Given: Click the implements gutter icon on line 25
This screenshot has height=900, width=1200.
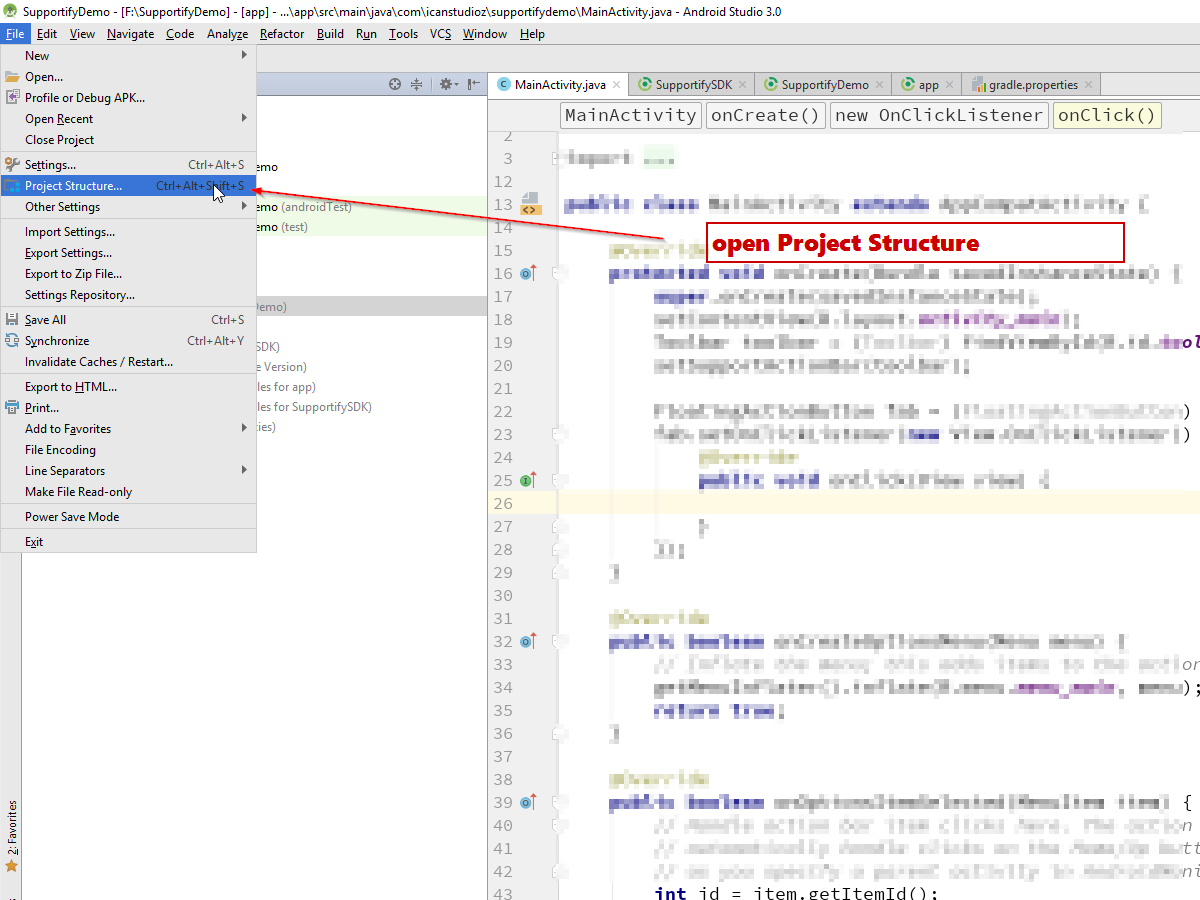Looking at the screenshot, I should click(x=529, y=481).
